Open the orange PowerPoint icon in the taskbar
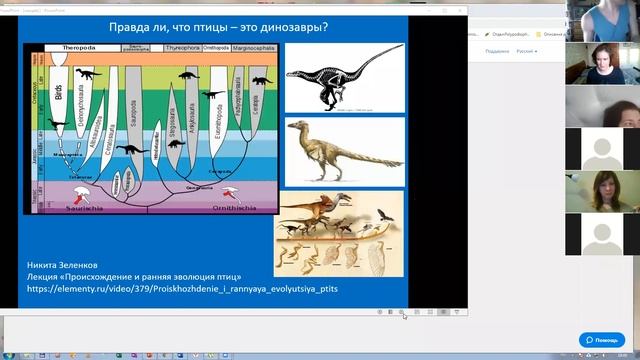The image size is (640, 360). (x=149, y=356)
